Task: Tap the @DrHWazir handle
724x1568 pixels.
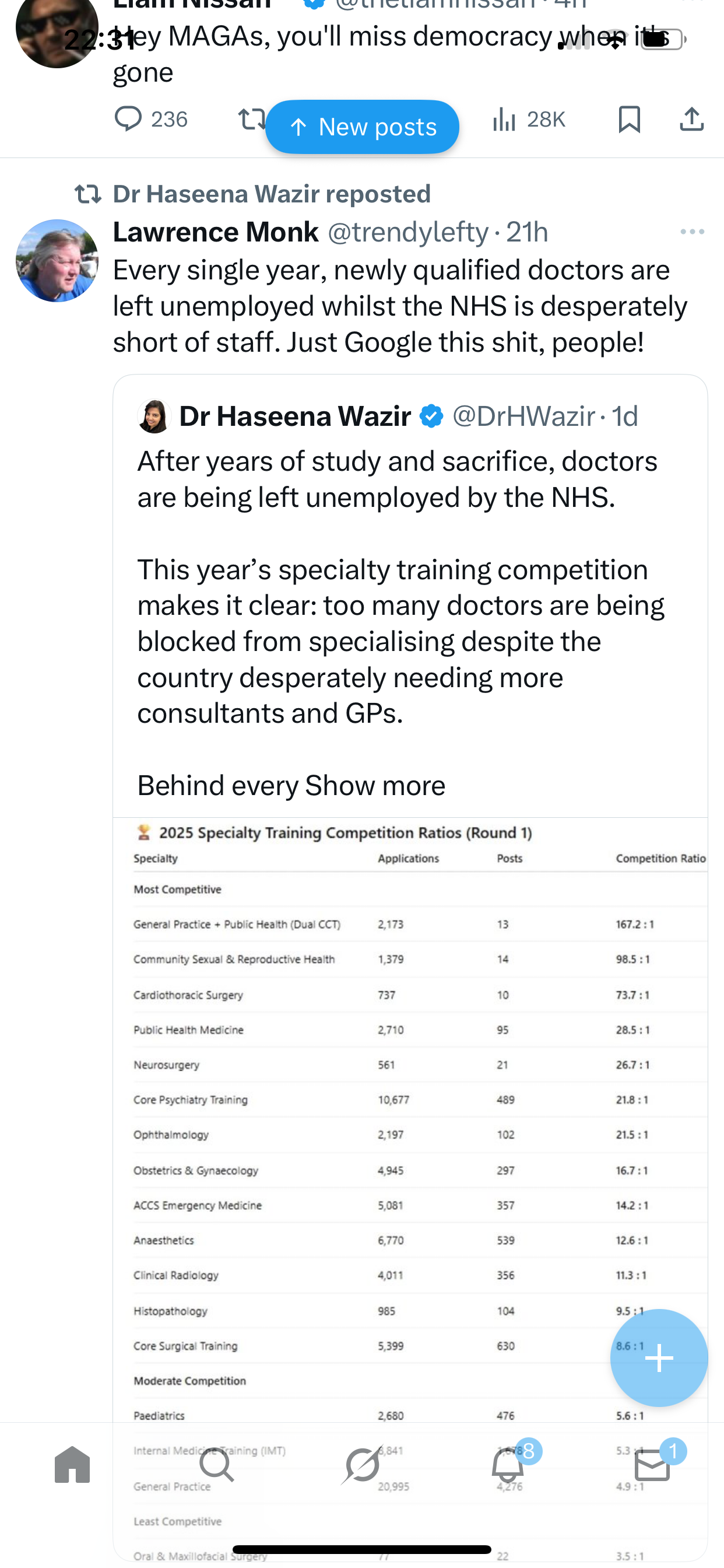Action: click(x=523, y=416)
